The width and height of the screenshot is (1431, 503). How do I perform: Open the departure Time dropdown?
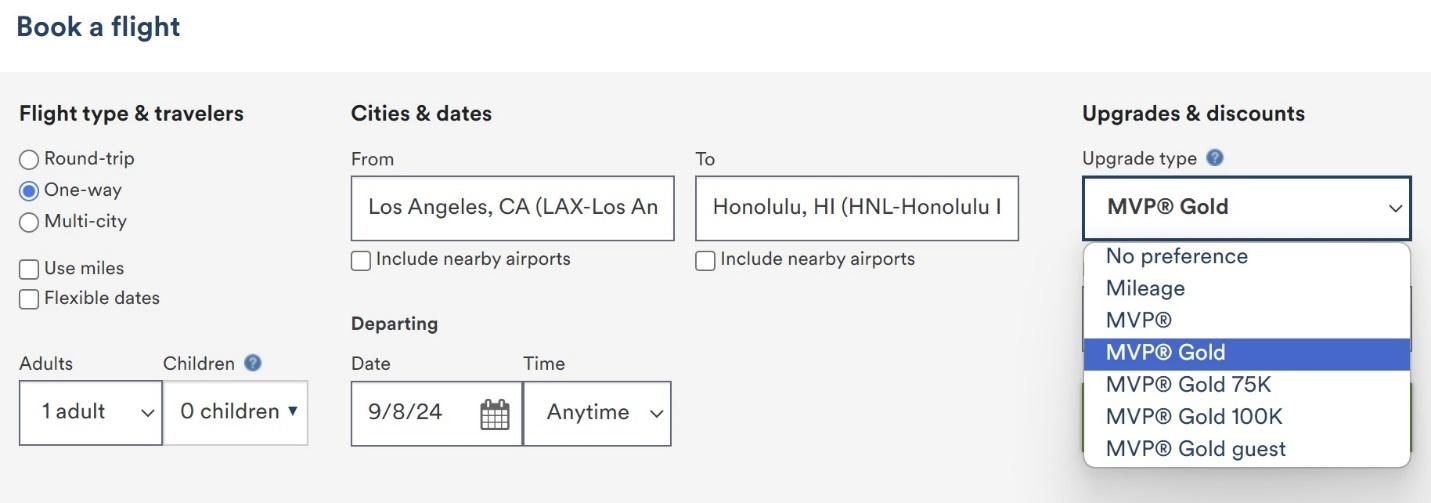pos(597,413)
